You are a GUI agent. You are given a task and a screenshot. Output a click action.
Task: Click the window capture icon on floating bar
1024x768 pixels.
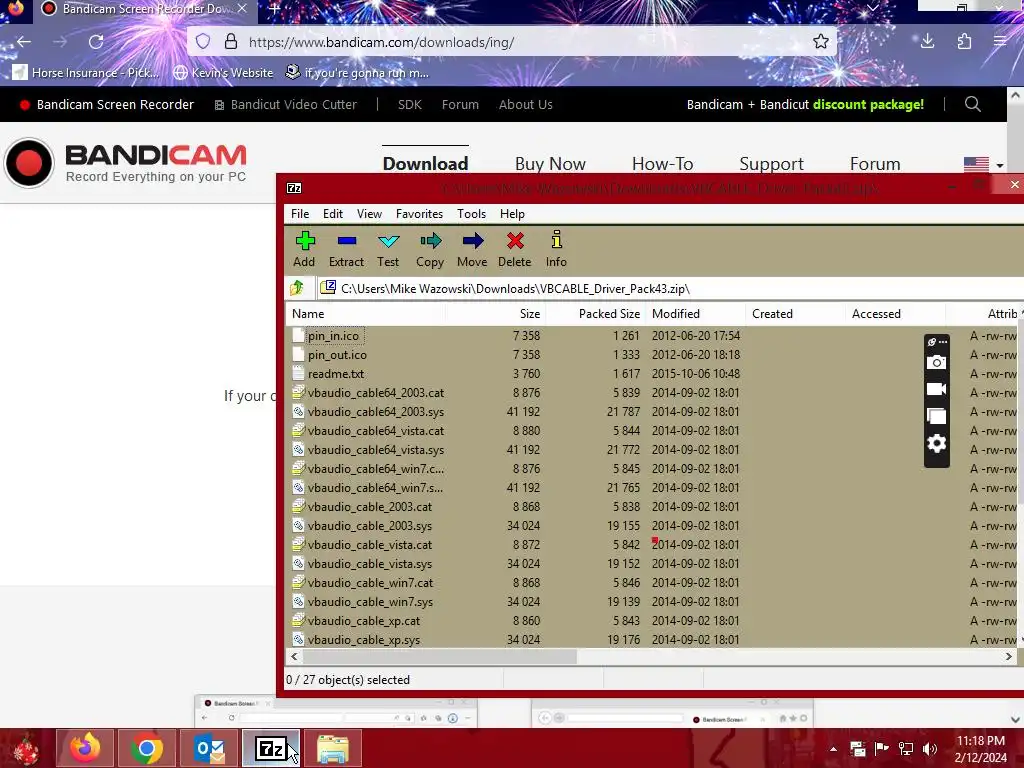[936, 417]
